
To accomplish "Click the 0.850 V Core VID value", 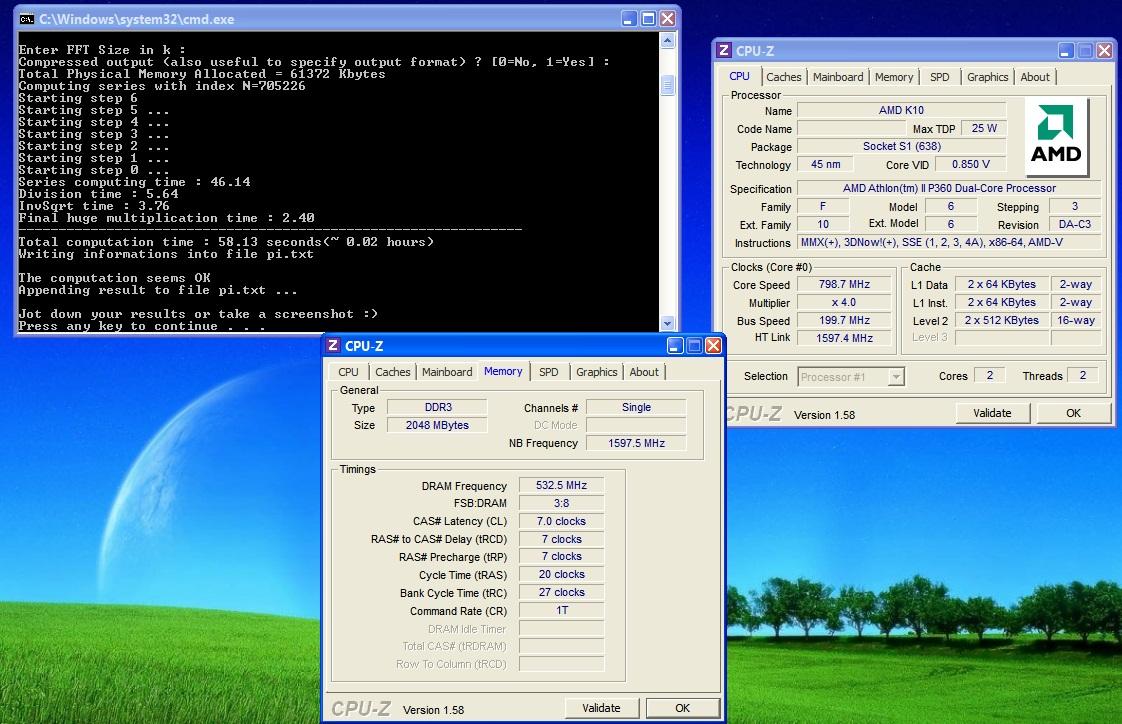I will 971,165.
